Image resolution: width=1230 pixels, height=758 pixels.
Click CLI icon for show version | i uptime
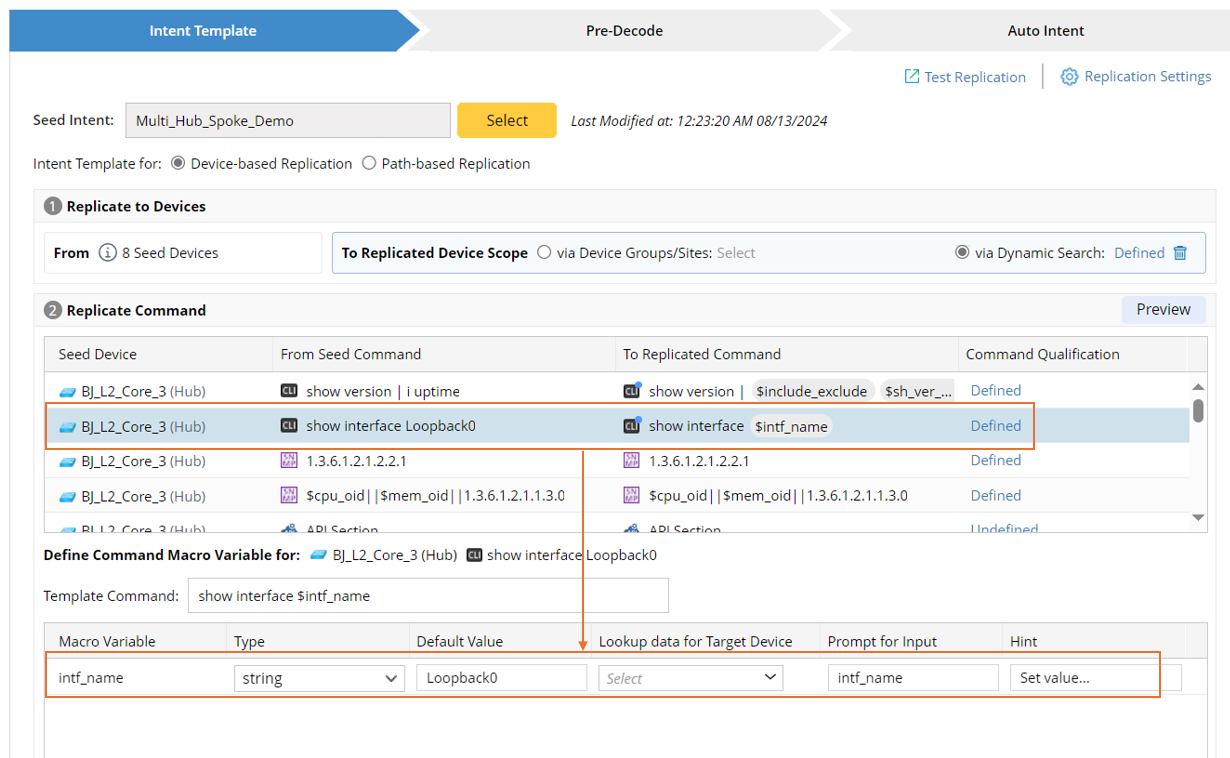[289, 391]
